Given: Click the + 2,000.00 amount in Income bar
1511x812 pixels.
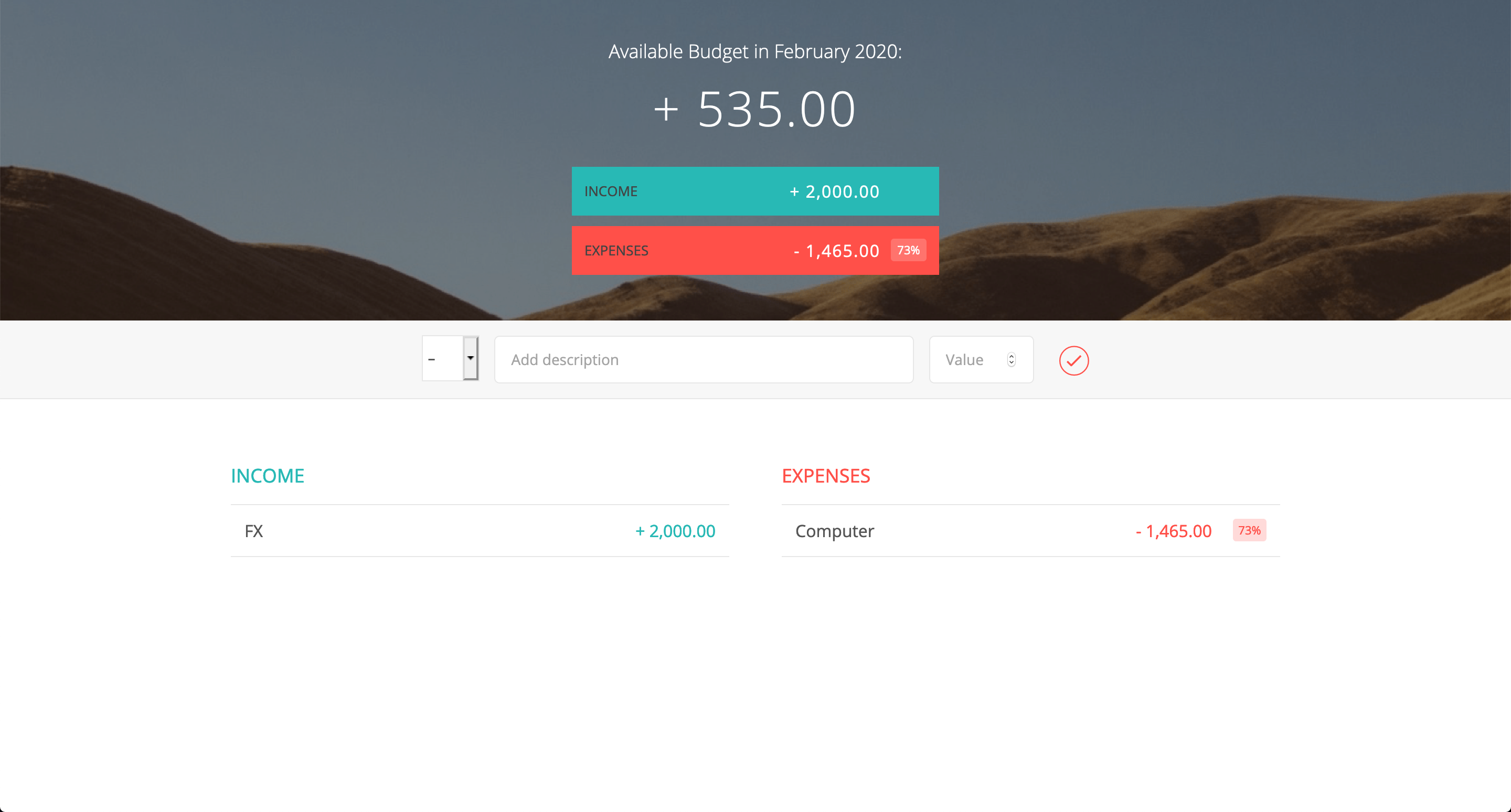Looking at the screenshot, I should pyautogui.click(x=834, y=191).
